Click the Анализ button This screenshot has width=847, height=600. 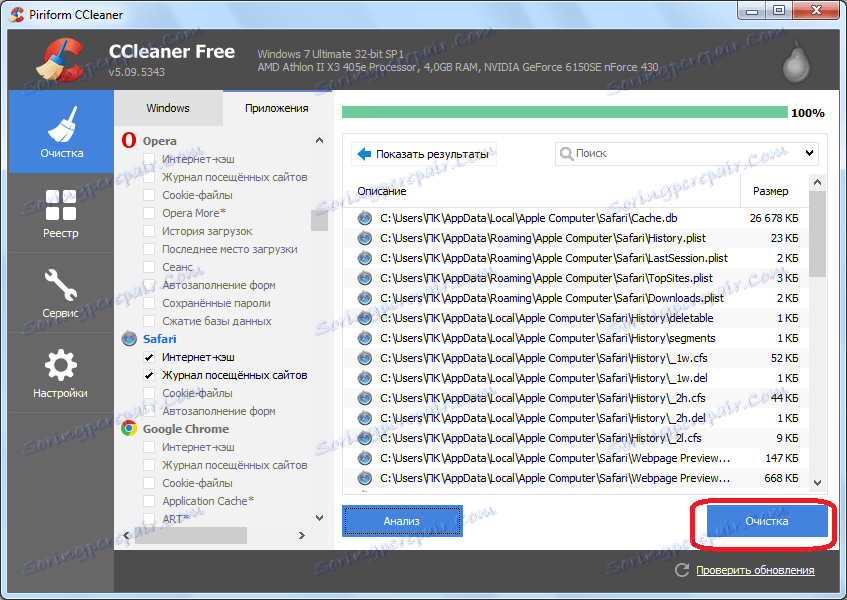pyautogui.click(x=402, y=521)
